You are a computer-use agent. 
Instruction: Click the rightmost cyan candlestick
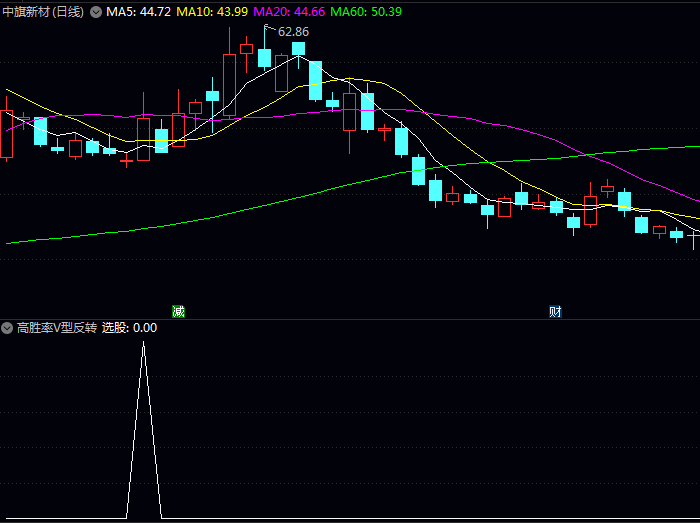(x=677, y=235)
